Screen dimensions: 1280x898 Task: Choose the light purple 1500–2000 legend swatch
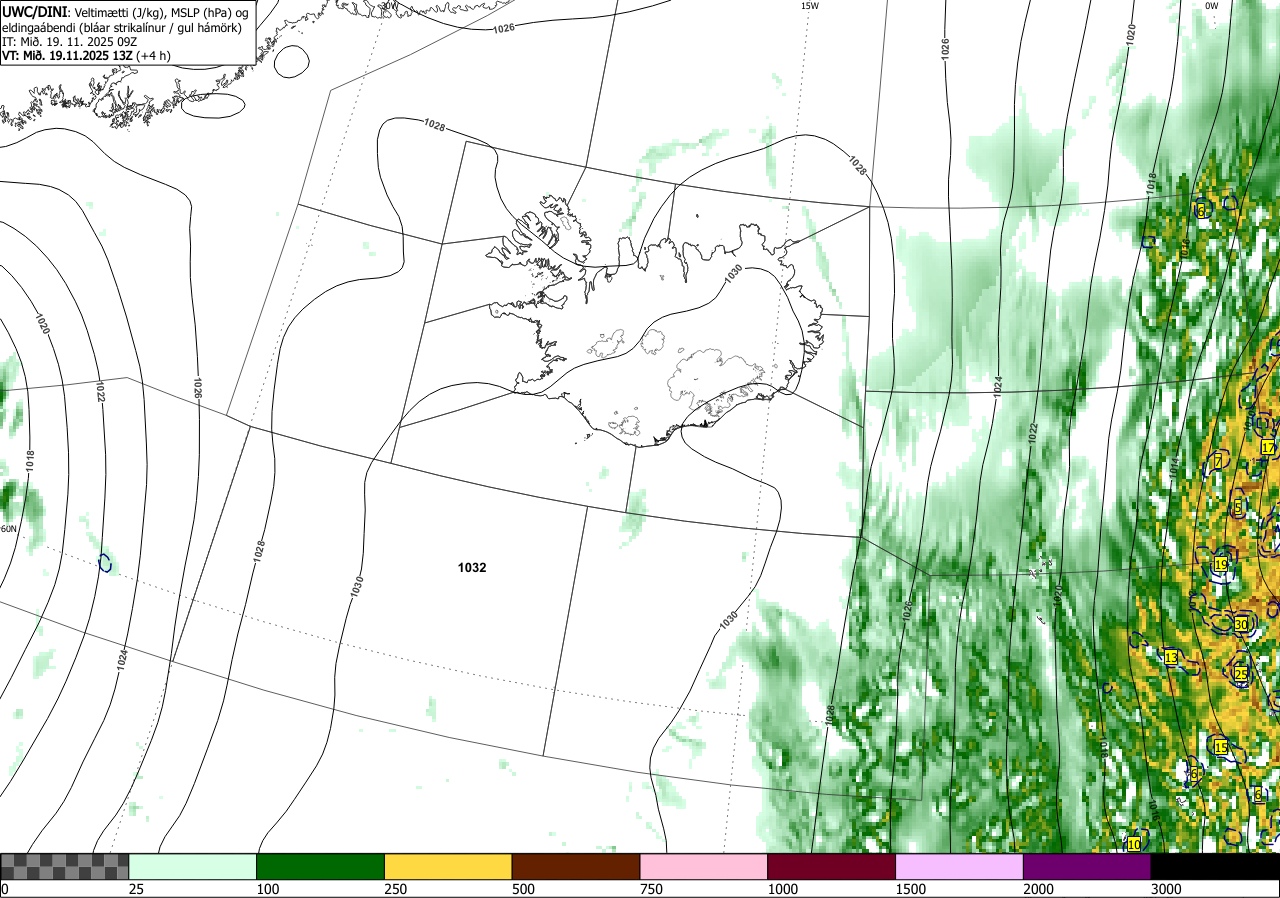tap(960, 866)
